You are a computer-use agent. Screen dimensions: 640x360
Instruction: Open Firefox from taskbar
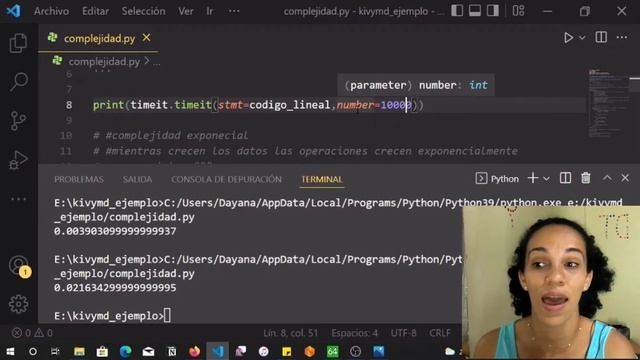pos(195,351)
